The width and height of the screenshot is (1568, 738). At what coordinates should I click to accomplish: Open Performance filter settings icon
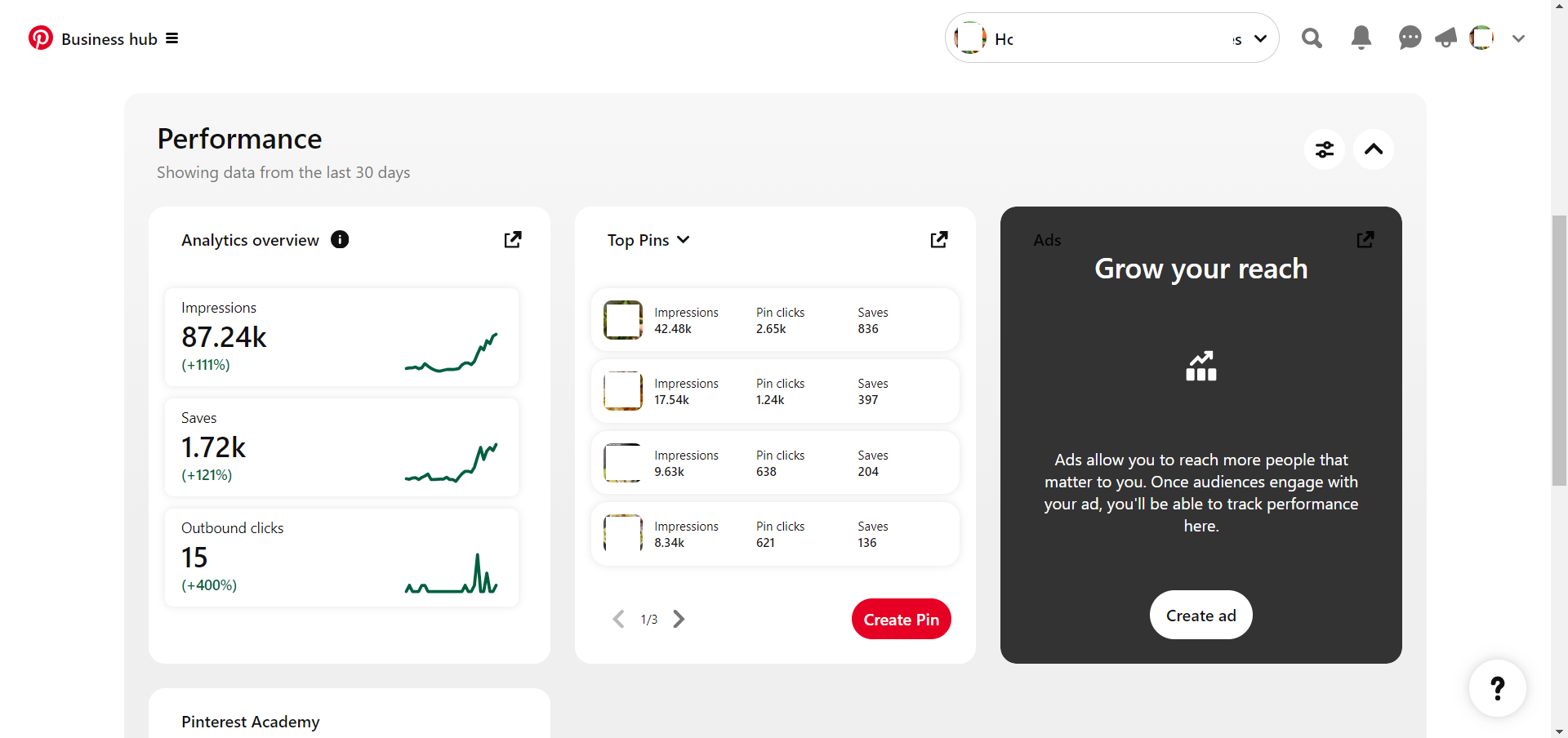point(1324,149)
